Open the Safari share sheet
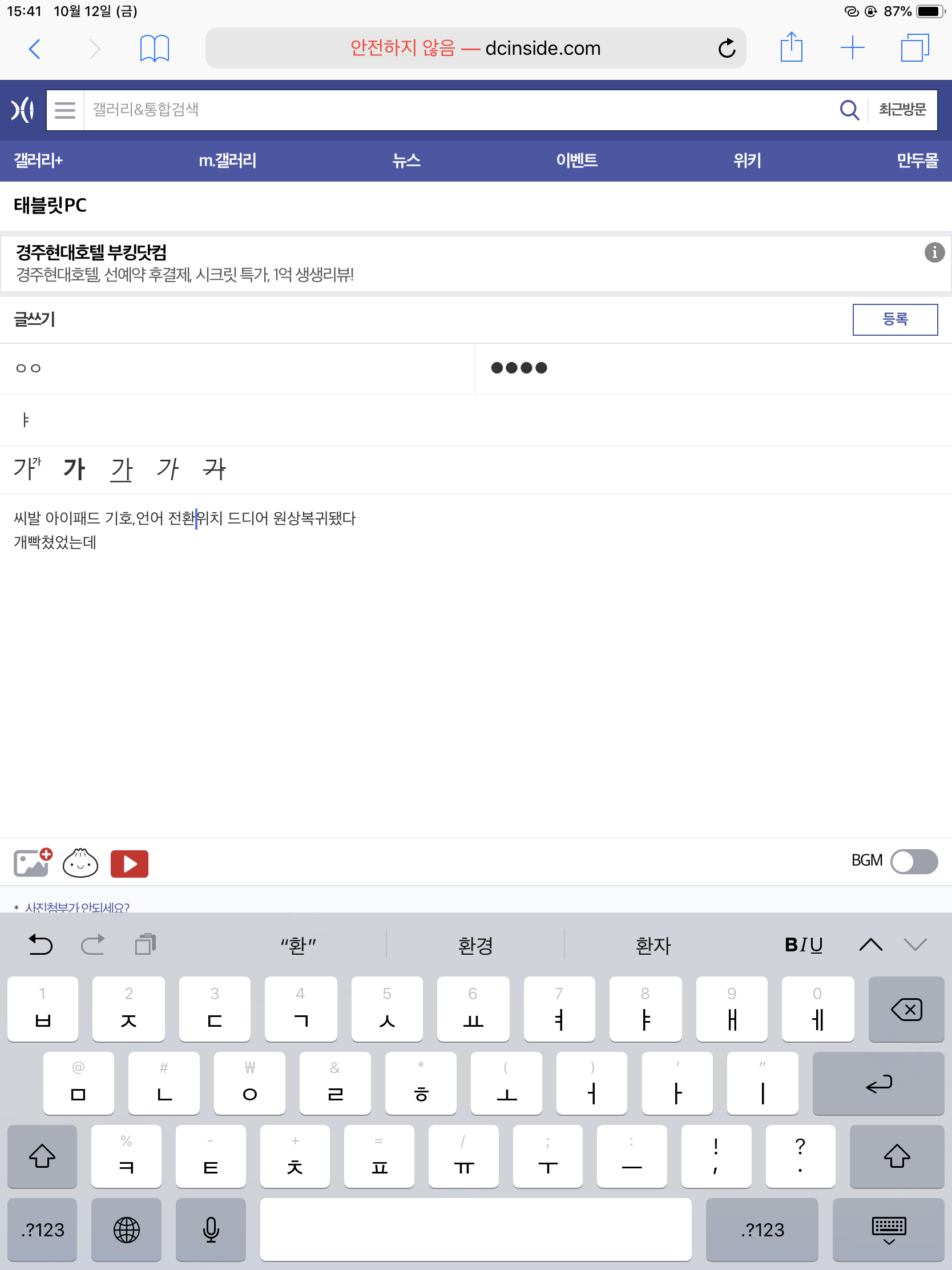 pyautogui.click(x=791, y=47)
